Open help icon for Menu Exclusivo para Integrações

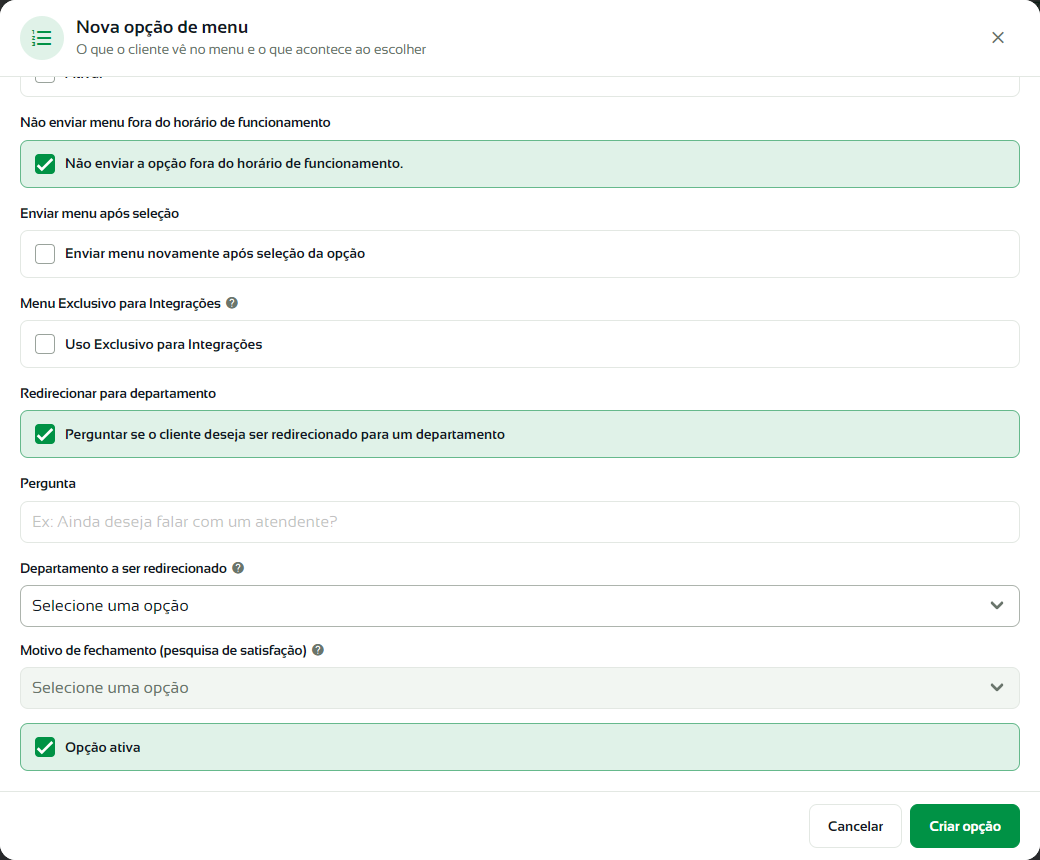[231, 303]
